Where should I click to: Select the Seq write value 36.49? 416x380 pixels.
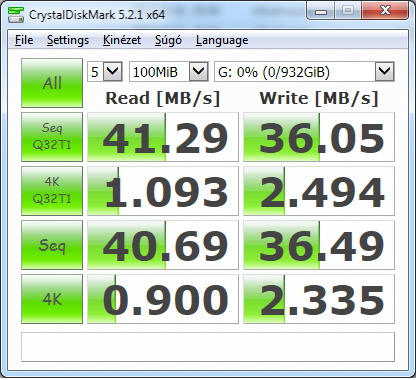click(x=319, y=245)
